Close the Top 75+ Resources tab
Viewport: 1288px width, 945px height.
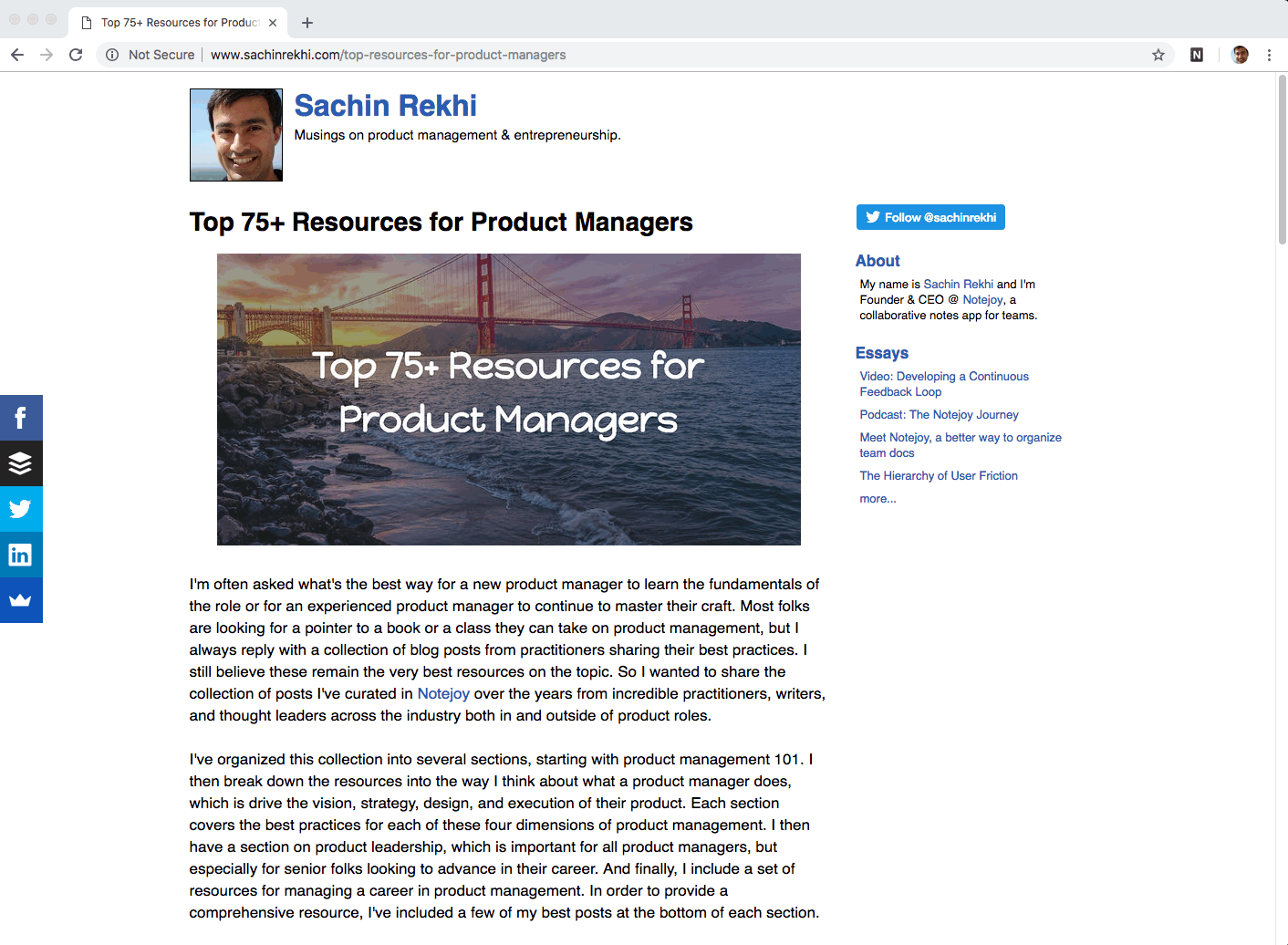[273, 23]
